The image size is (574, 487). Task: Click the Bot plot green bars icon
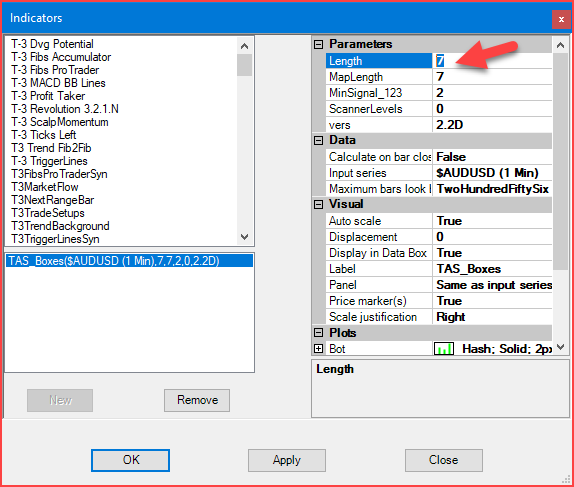[444, 349]
